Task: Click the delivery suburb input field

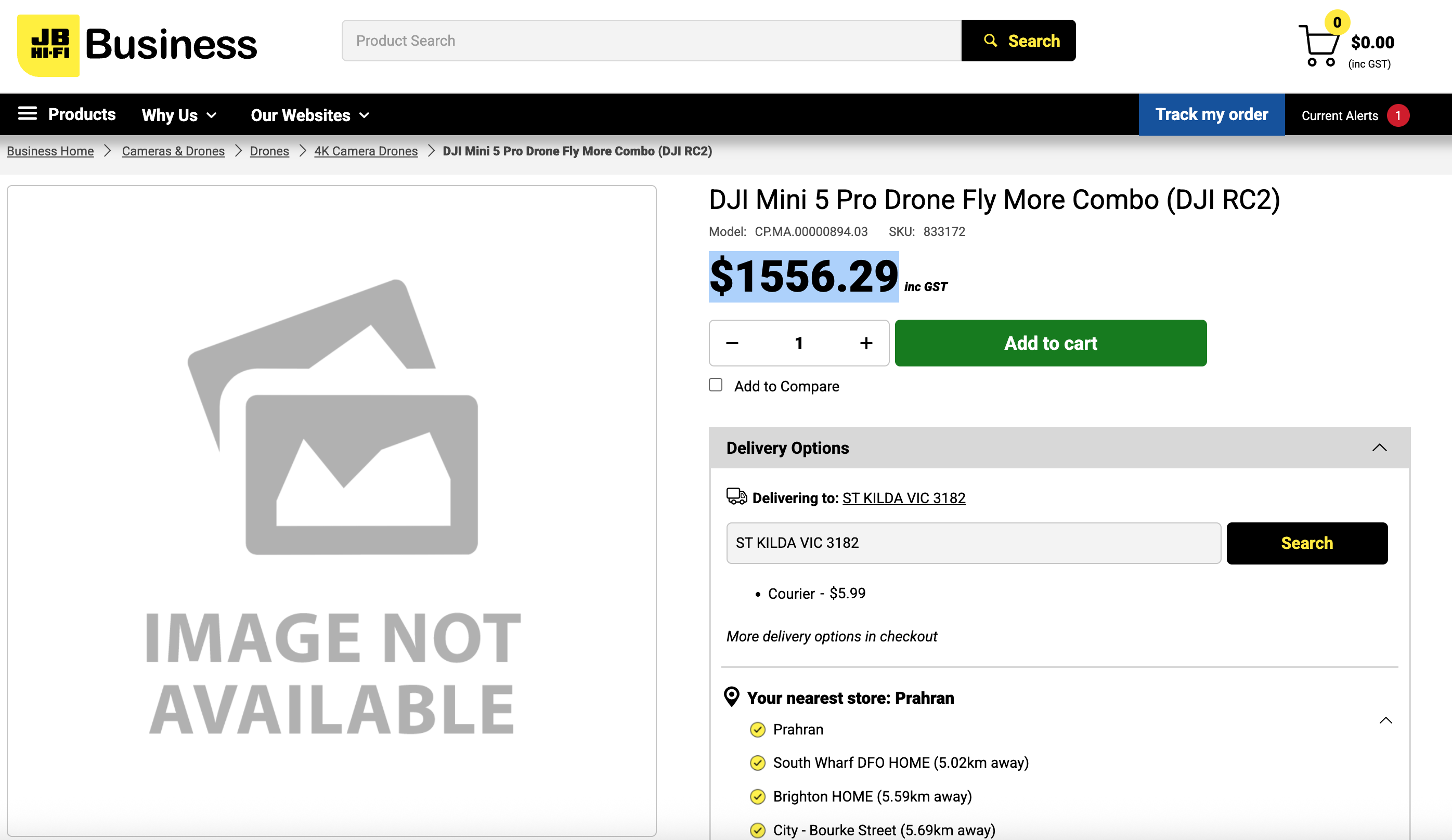Action: pyautogui.click(x=974, y=543)
